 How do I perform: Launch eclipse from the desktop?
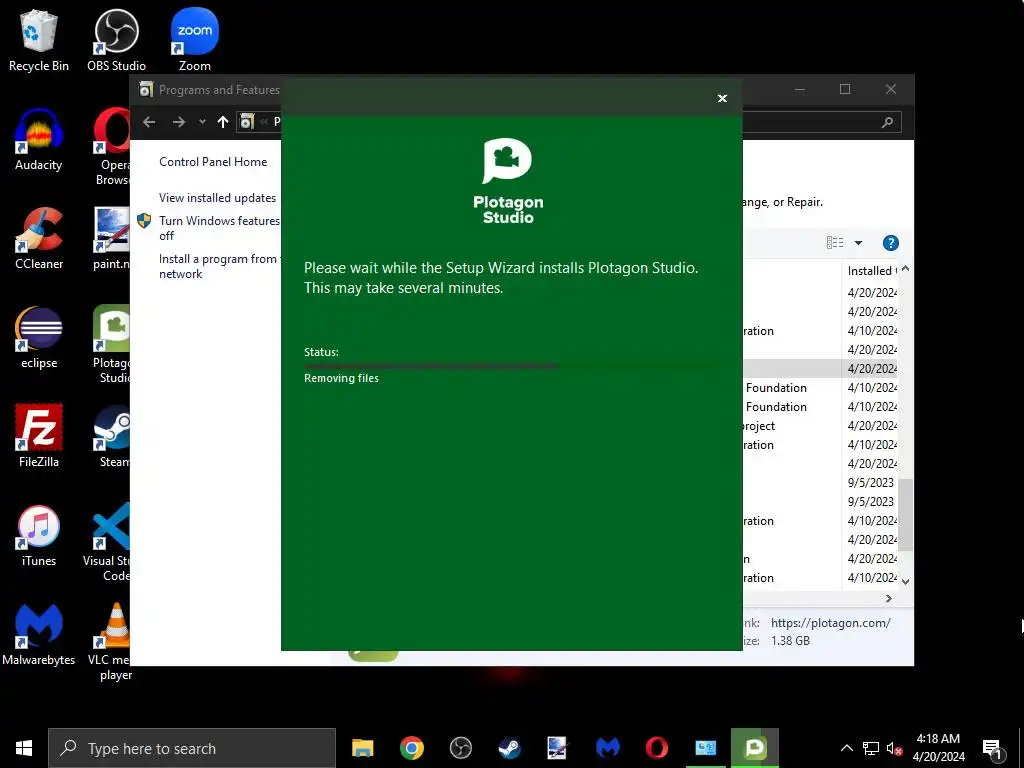(x=39, y=338)
